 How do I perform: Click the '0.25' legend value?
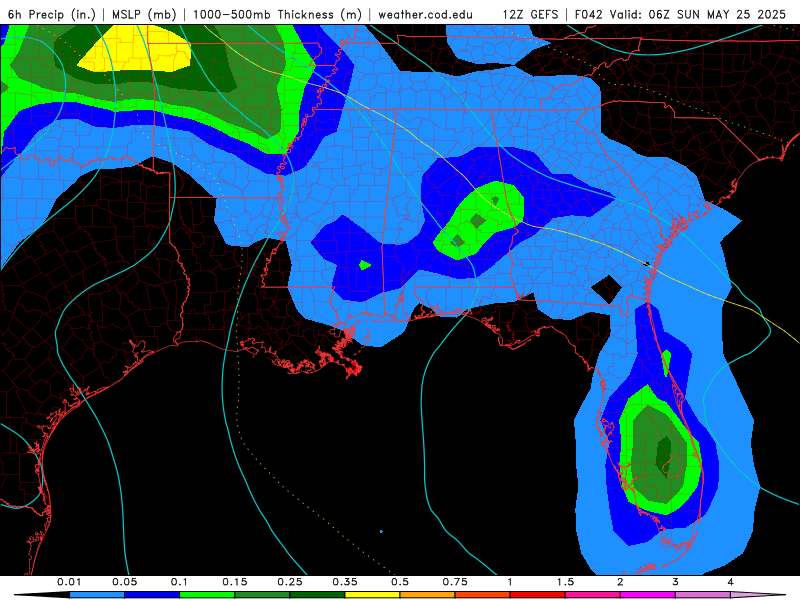coord(290,582)
